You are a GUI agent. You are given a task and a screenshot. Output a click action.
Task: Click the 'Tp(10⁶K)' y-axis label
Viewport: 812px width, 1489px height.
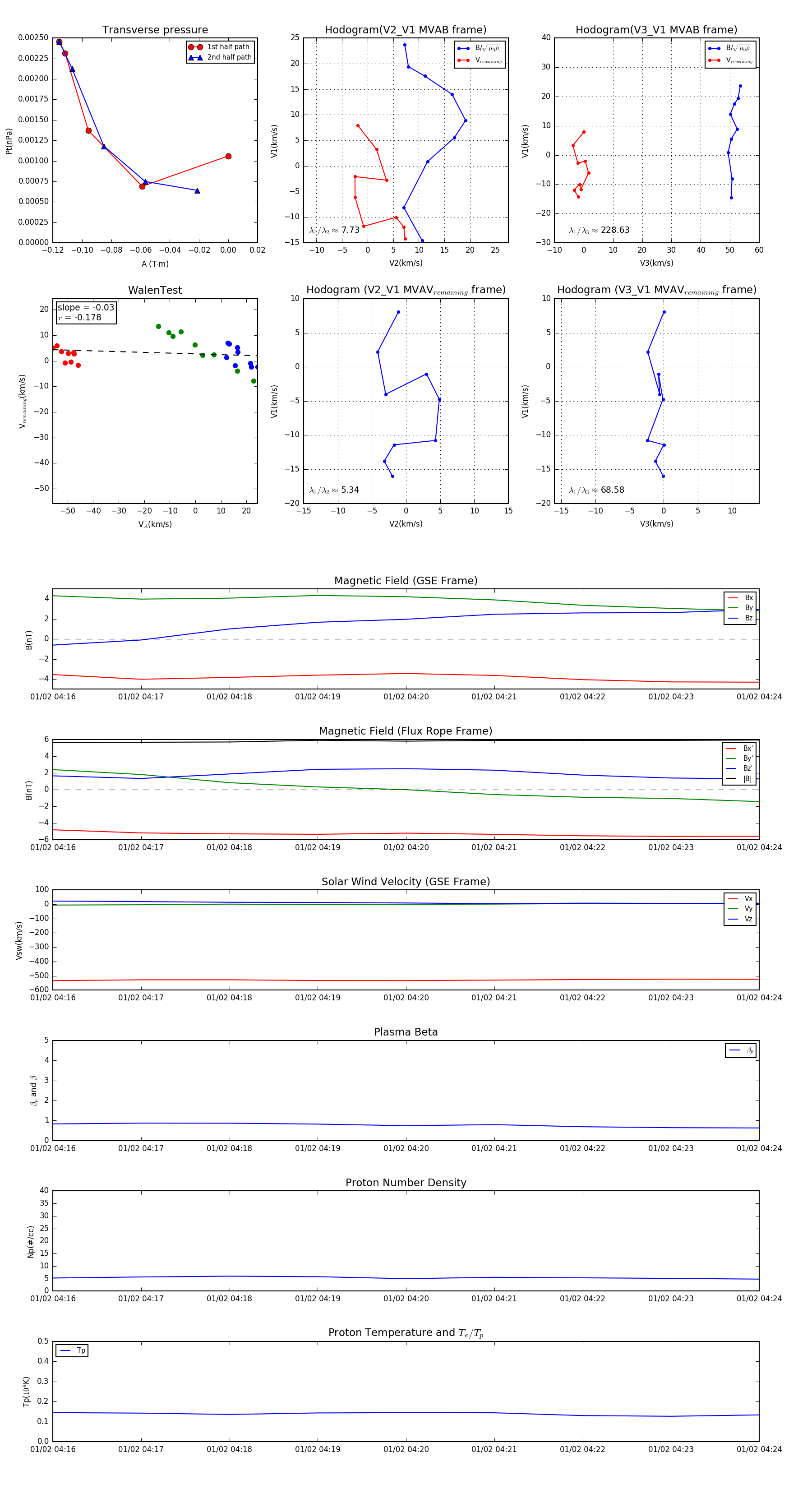click(x=26, y=1392)
